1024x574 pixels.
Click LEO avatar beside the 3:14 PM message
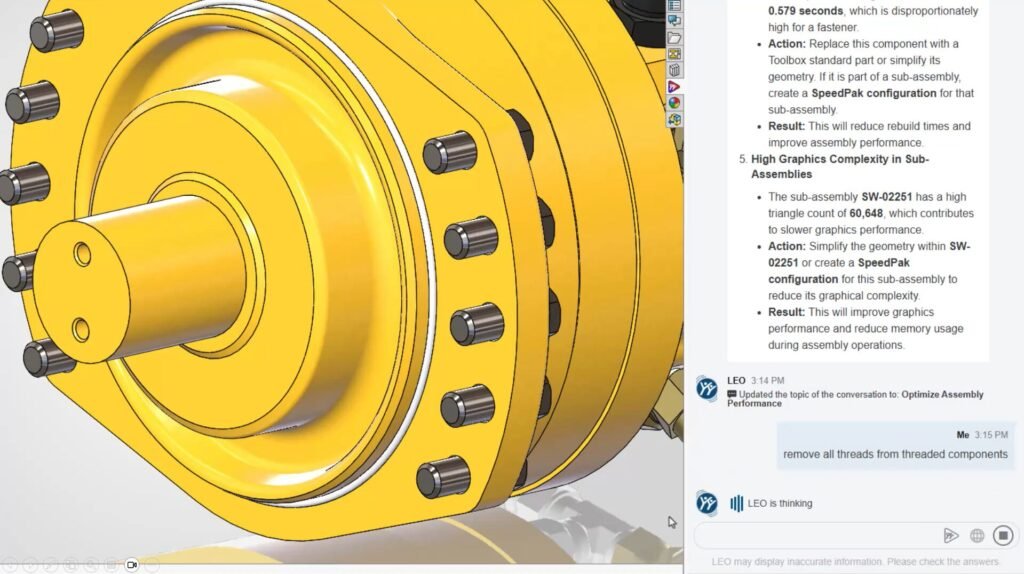click(x=707, y=389)
